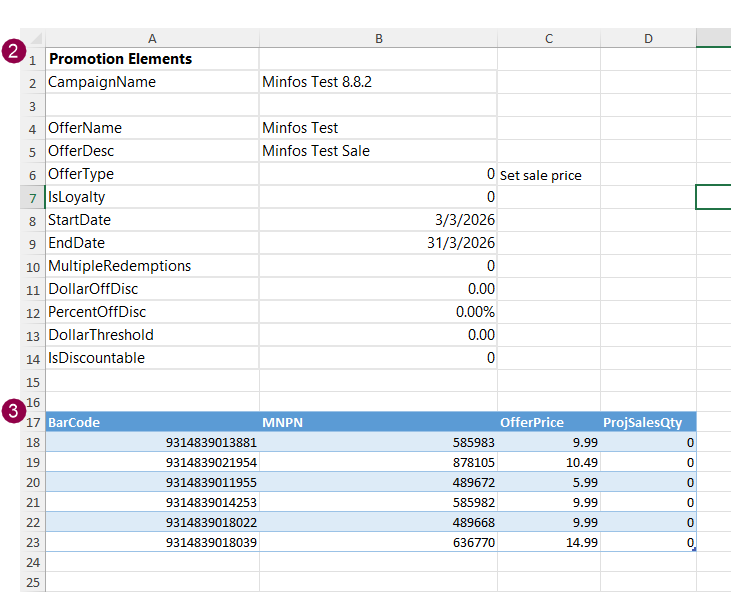Select the EndDate cell 31/3/2026
The height and width of the screenshot is (592, 731).
pos(377,243)
